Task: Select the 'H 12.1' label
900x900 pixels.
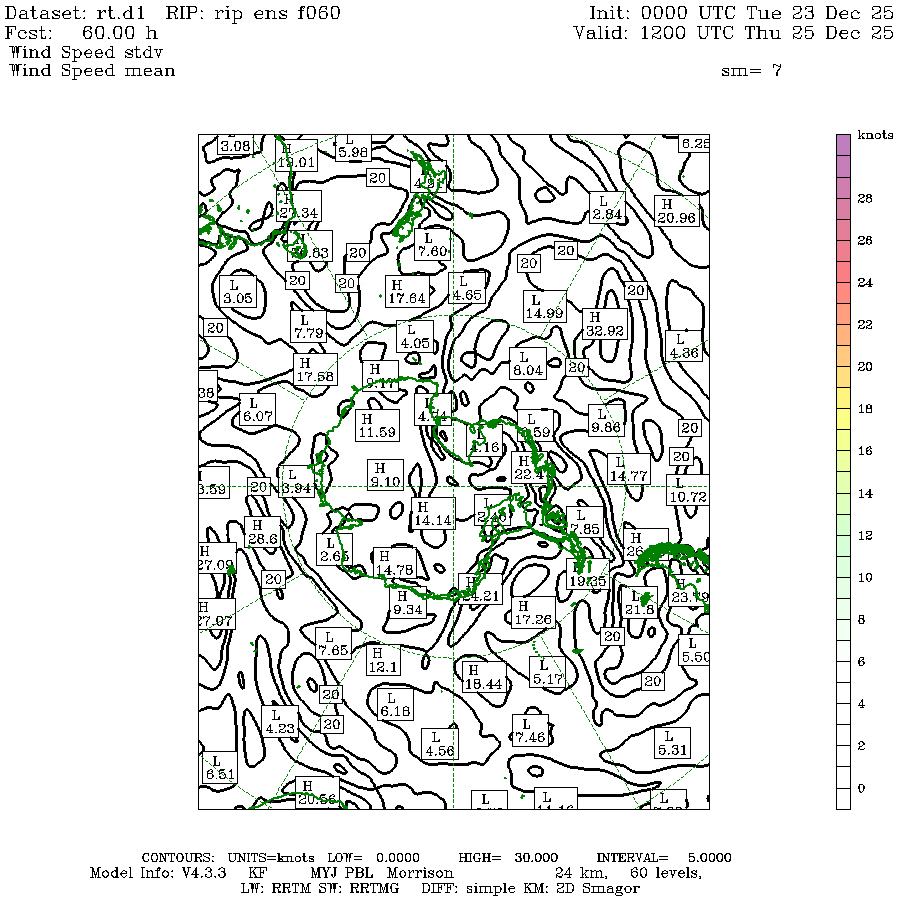Action: [383, 660]
